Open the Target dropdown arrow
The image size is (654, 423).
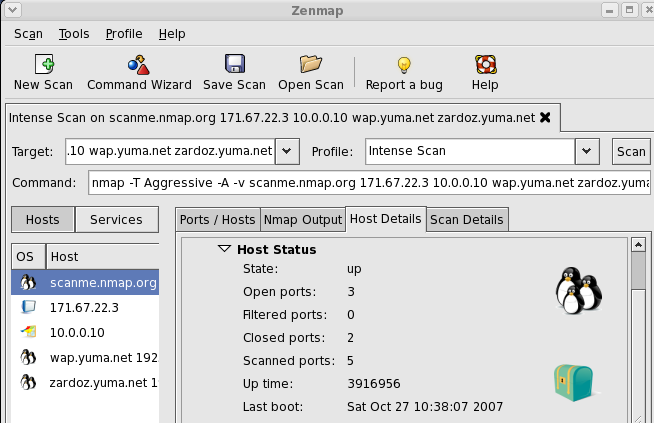287,151
